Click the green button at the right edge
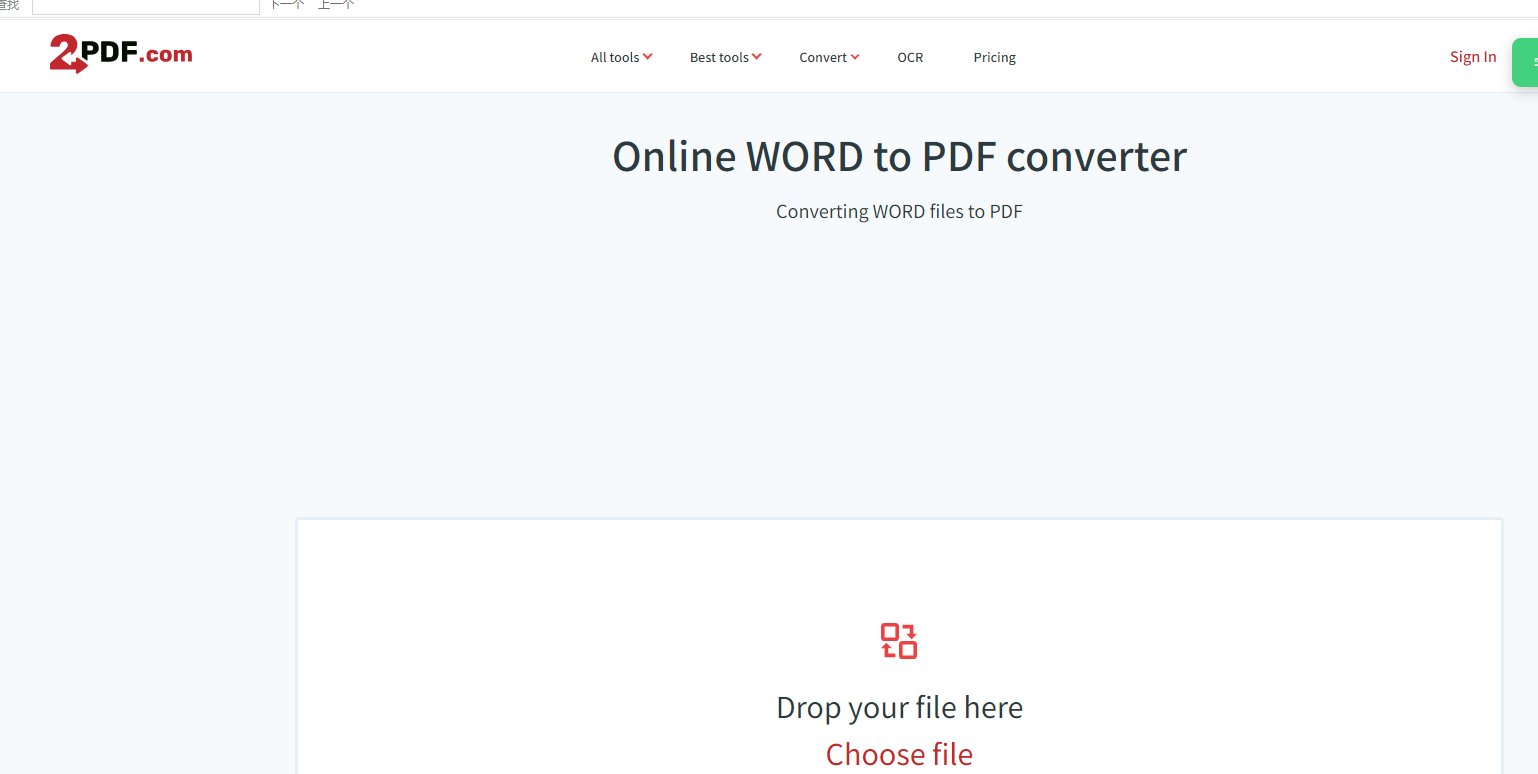 [1526, 62]
